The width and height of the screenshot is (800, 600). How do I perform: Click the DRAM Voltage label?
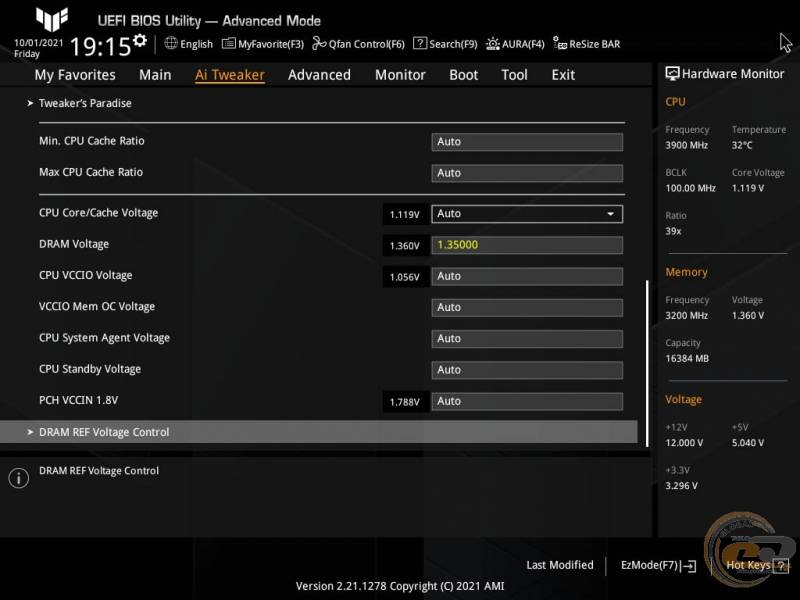[74, 244]
